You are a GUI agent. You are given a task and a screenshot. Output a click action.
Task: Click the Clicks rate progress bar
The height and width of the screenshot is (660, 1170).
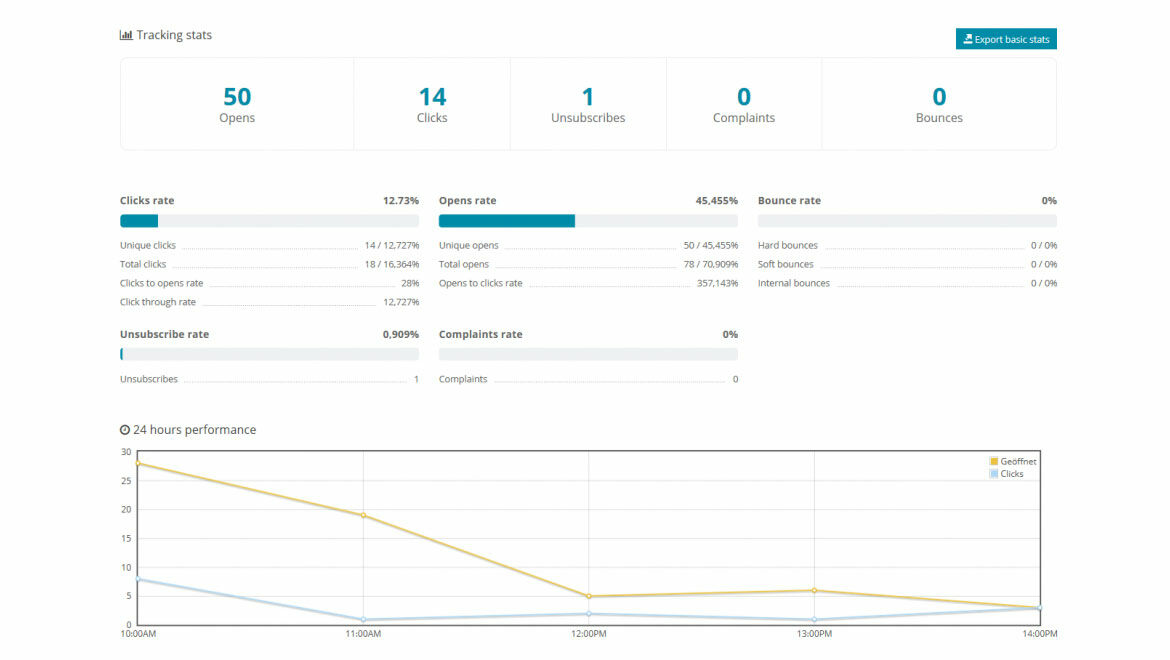(x=269, y=221)
